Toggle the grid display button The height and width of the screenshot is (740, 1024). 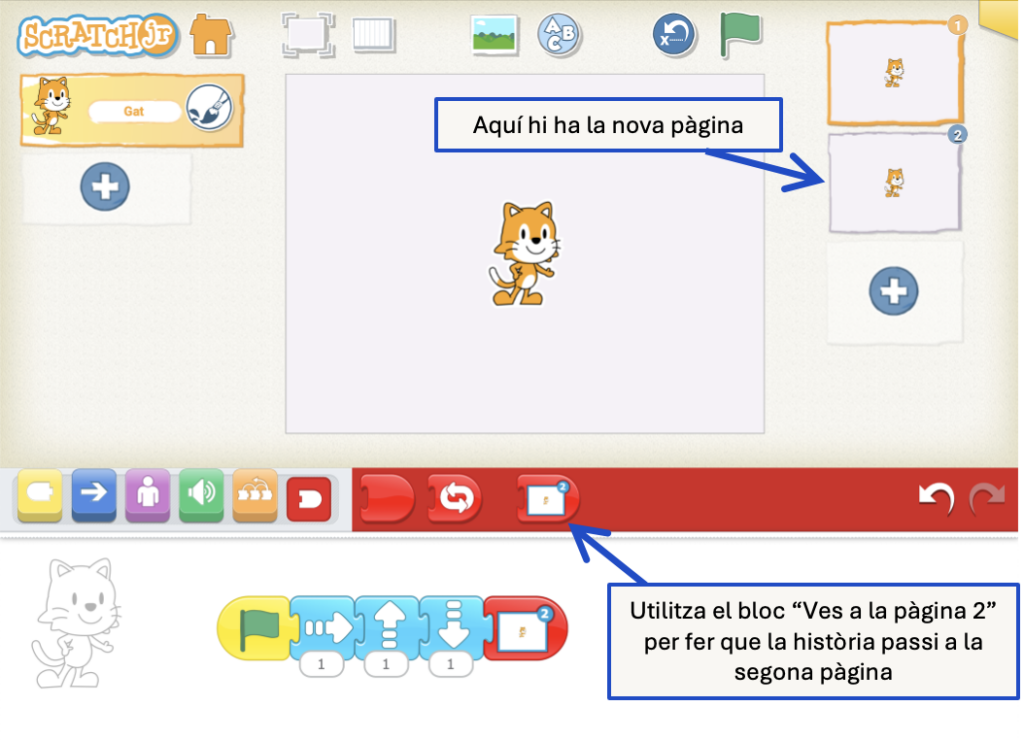(374, 35)
